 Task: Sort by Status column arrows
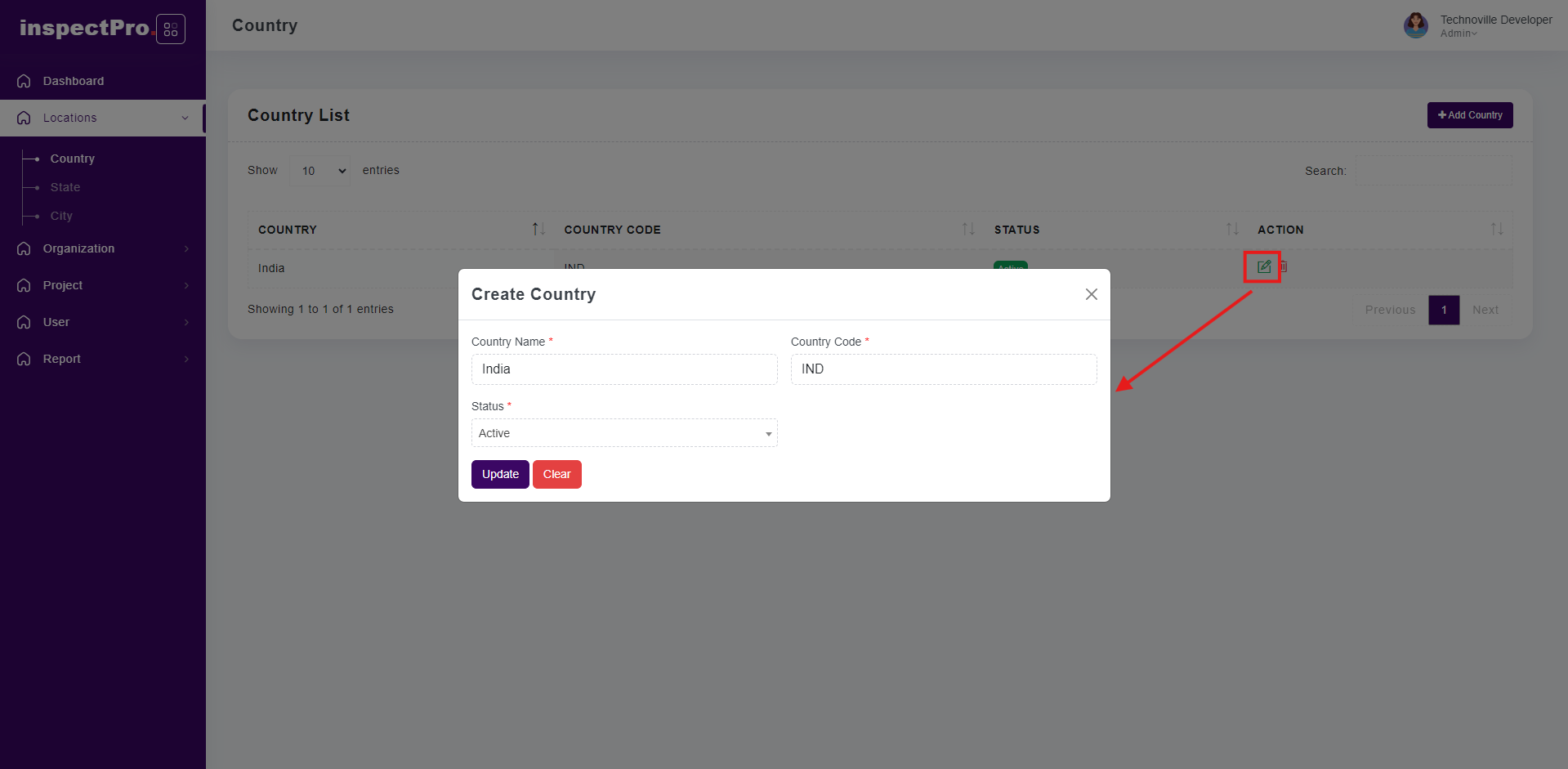(1232, 230)
